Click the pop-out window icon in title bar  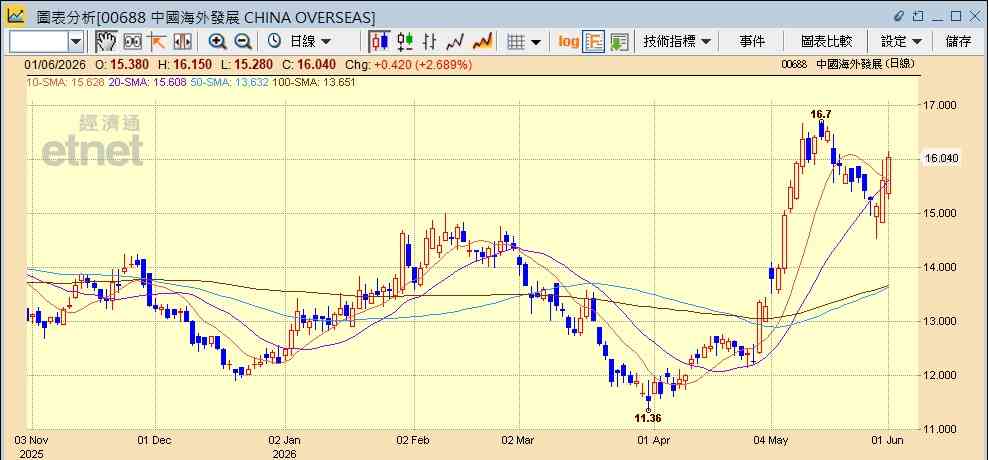[918, 16]
